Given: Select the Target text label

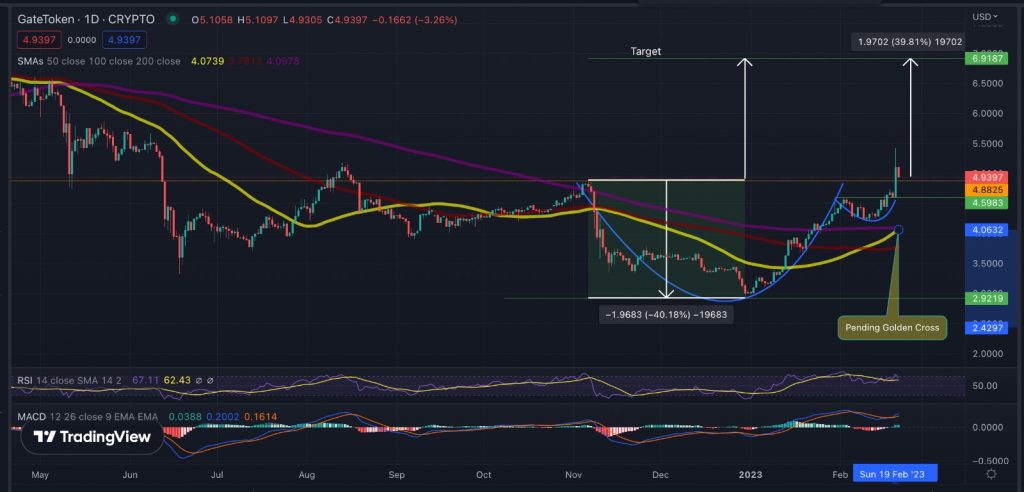Looking at the screenshot, I should pyautogui.click(x=645, y=51).
